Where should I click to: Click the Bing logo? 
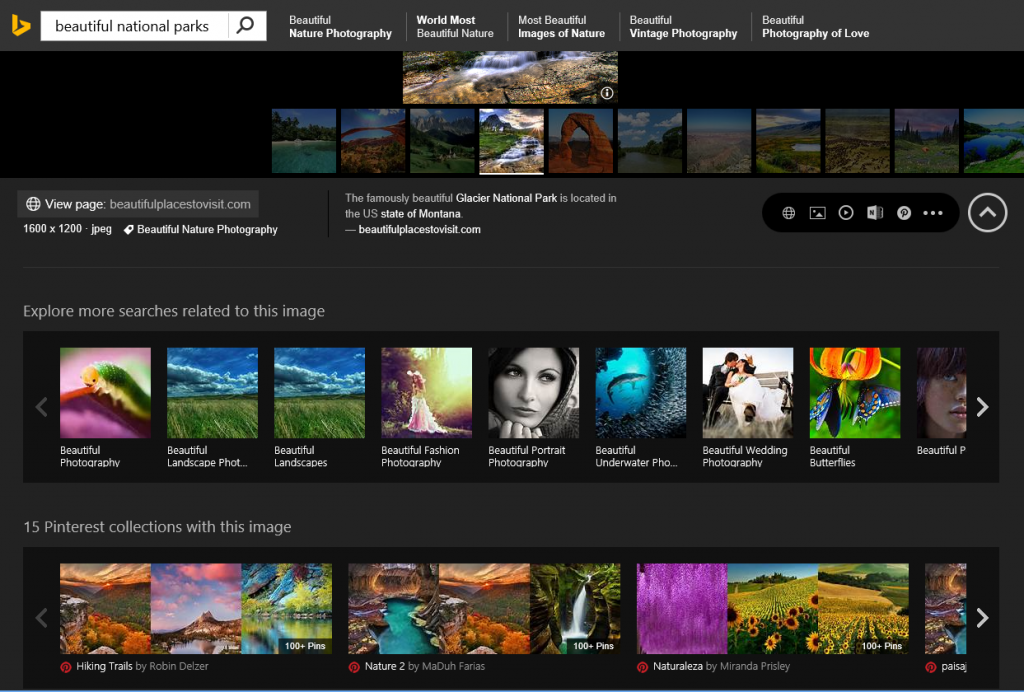(20, 25)
